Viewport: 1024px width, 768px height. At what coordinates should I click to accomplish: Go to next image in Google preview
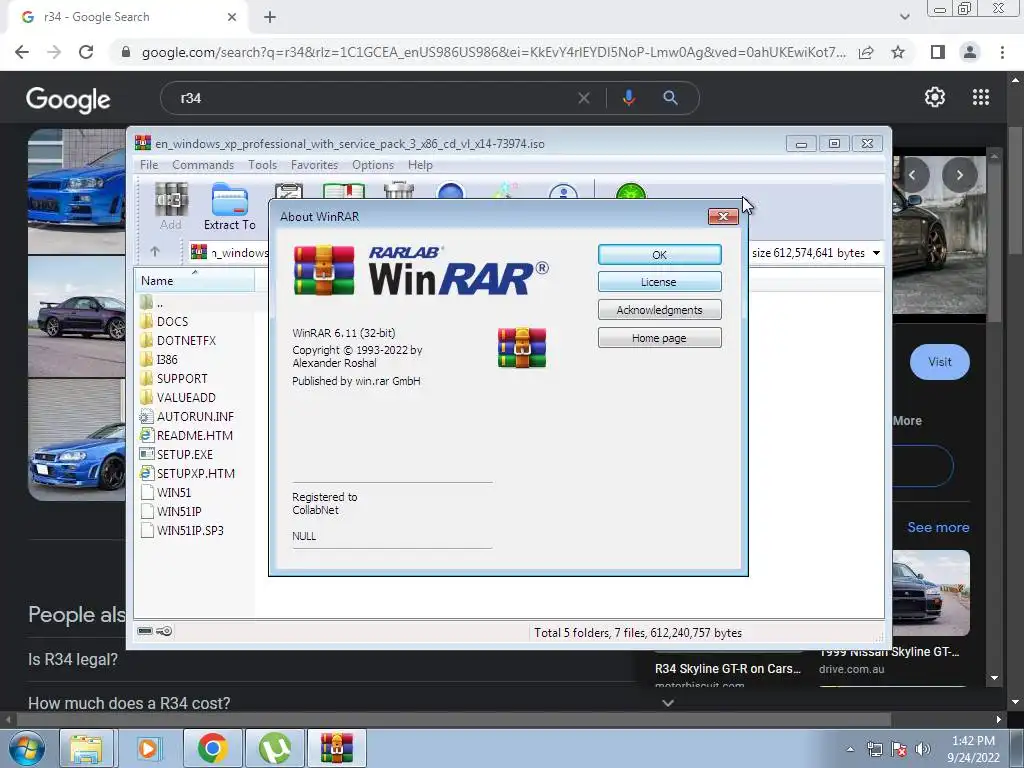click(x=959, y=174)
